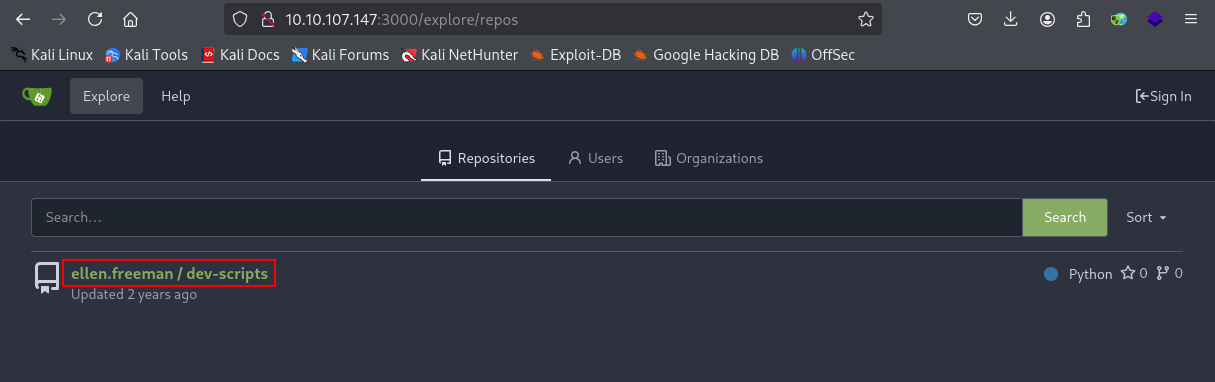Click the Sign In link
1215x382 pixels.
pyautogui.click(x=1163, y=96)
